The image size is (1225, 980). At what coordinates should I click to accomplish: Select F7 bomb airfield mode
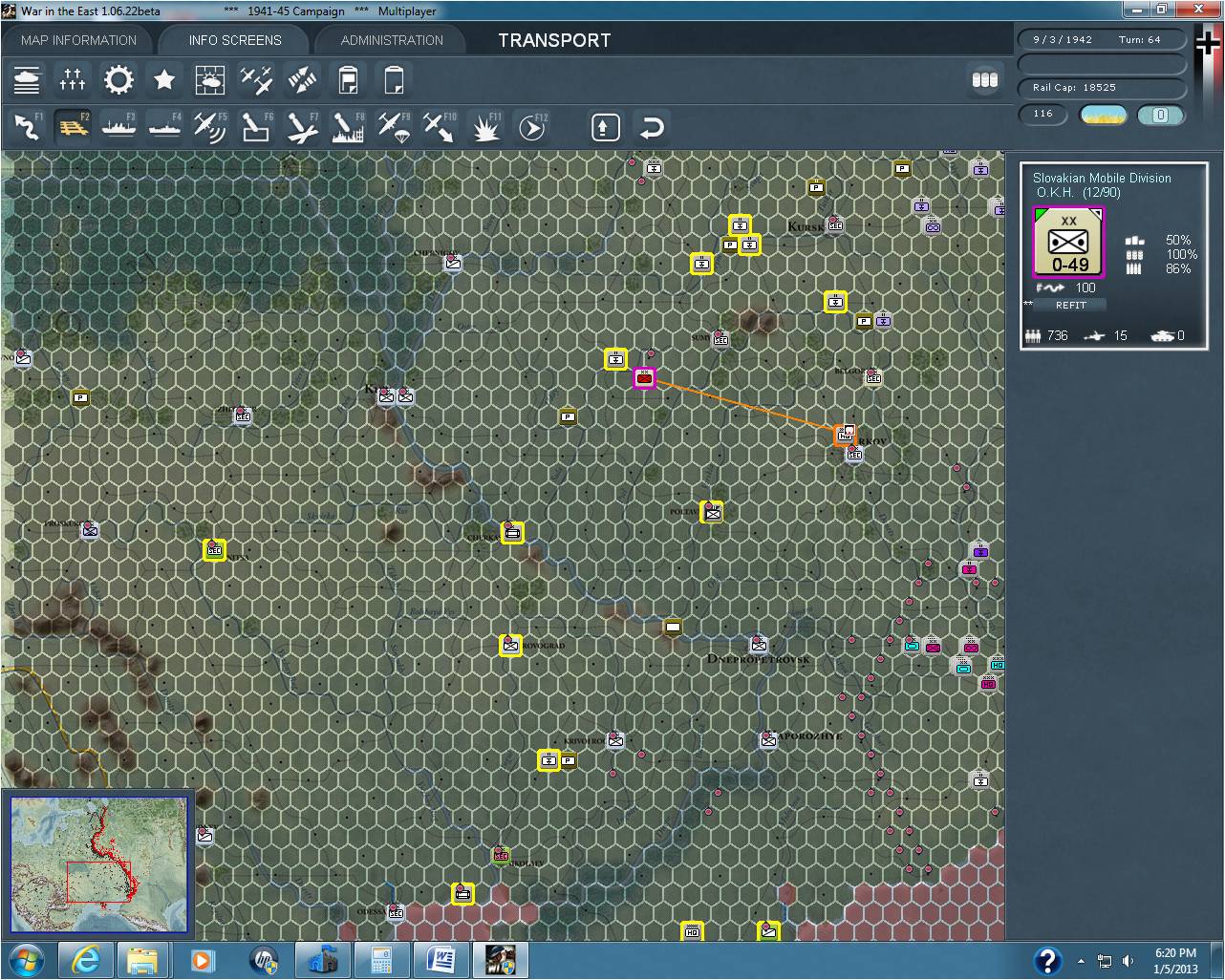click(x=302, y=126)
